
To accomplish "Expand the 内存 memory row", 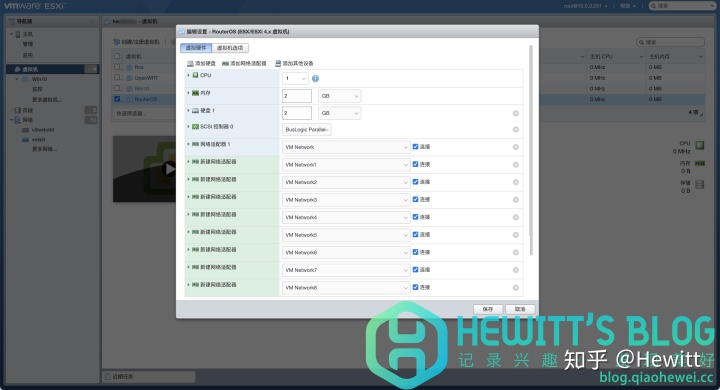I will (x=188, y=93).
